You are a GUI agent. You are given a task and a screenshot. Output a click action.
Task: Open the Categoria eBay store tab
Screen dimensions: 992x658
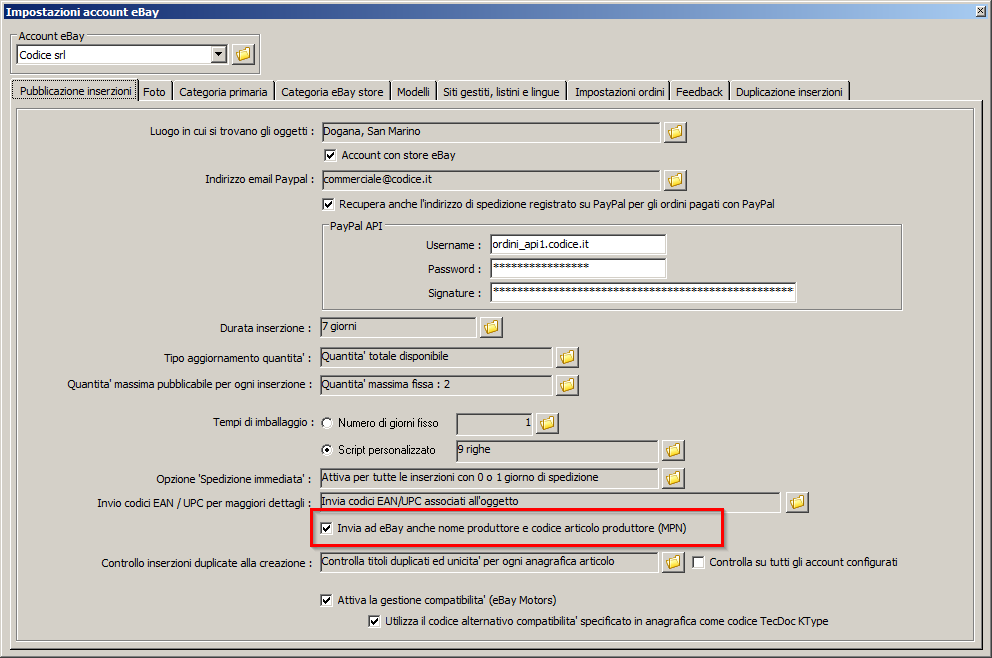(x=332, y=92)
